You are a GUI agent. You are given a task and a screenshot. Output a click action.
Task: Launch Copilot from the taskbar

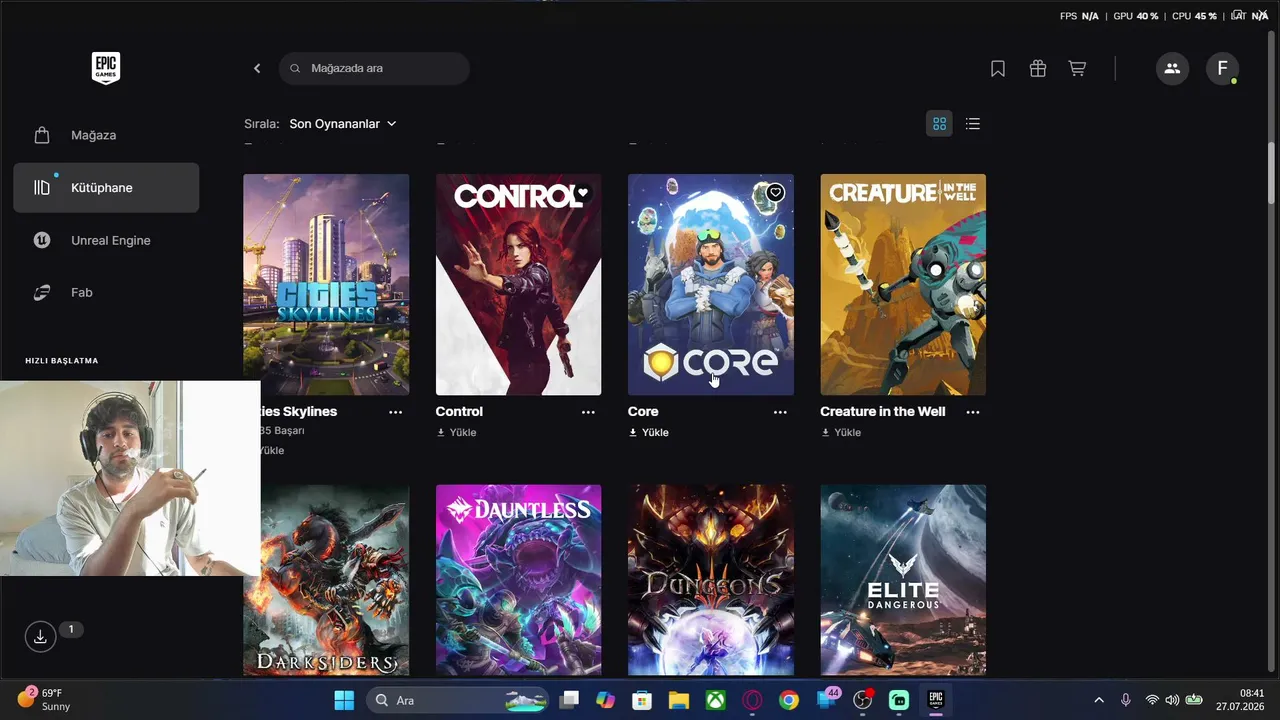pos(606,700)
